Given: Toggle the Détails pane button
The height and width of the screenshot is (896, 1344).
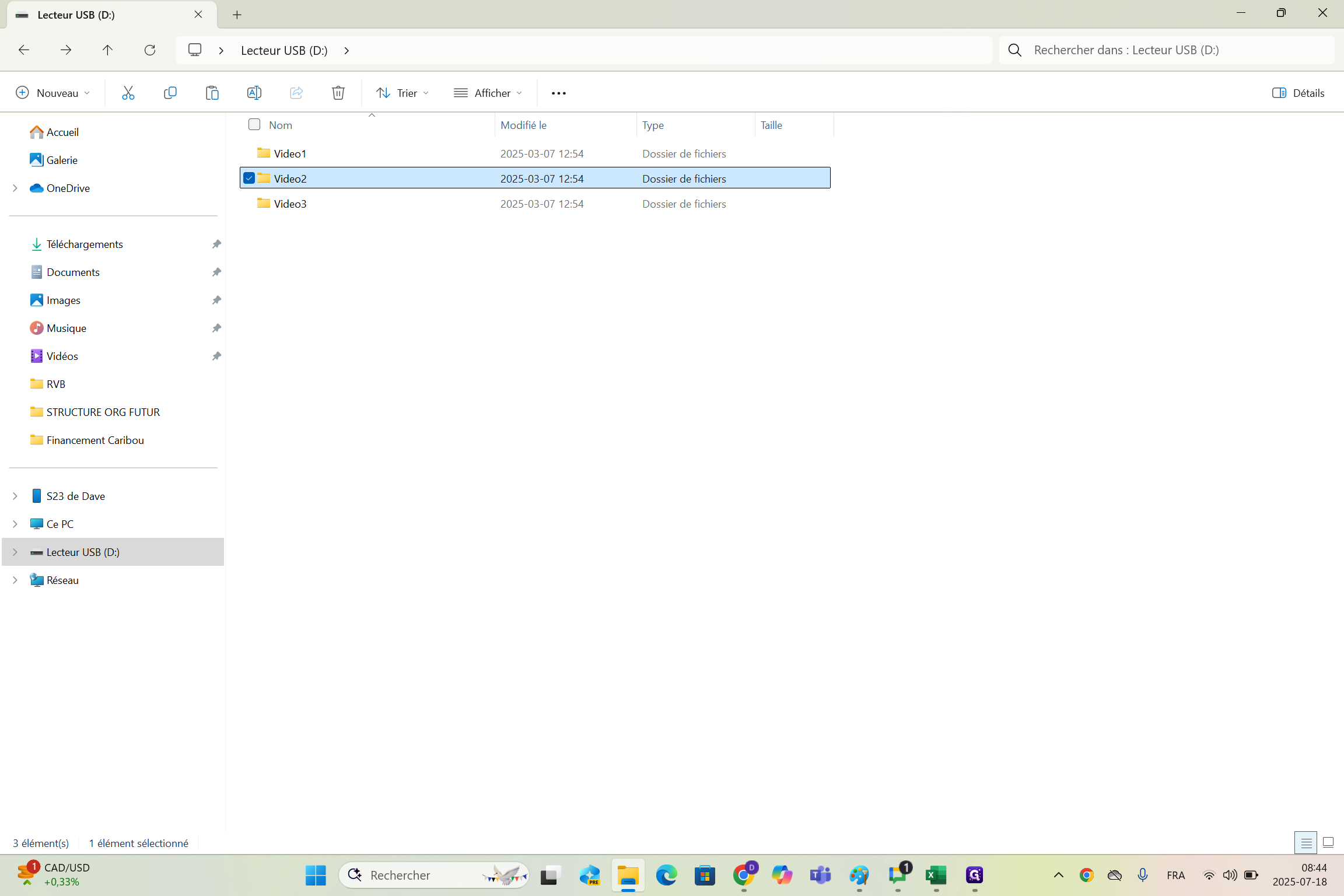Looking at the screenshot, I should (1298, 93).
